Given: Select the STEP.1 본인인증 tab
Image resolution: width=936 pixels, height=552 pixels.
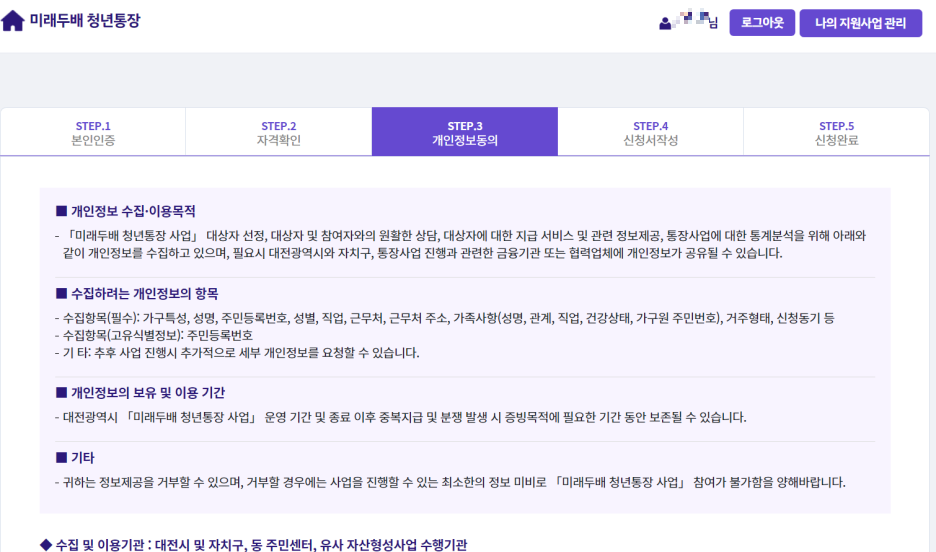Looking at the screenshot, I should pyautogui.click(x=93, y=132).
